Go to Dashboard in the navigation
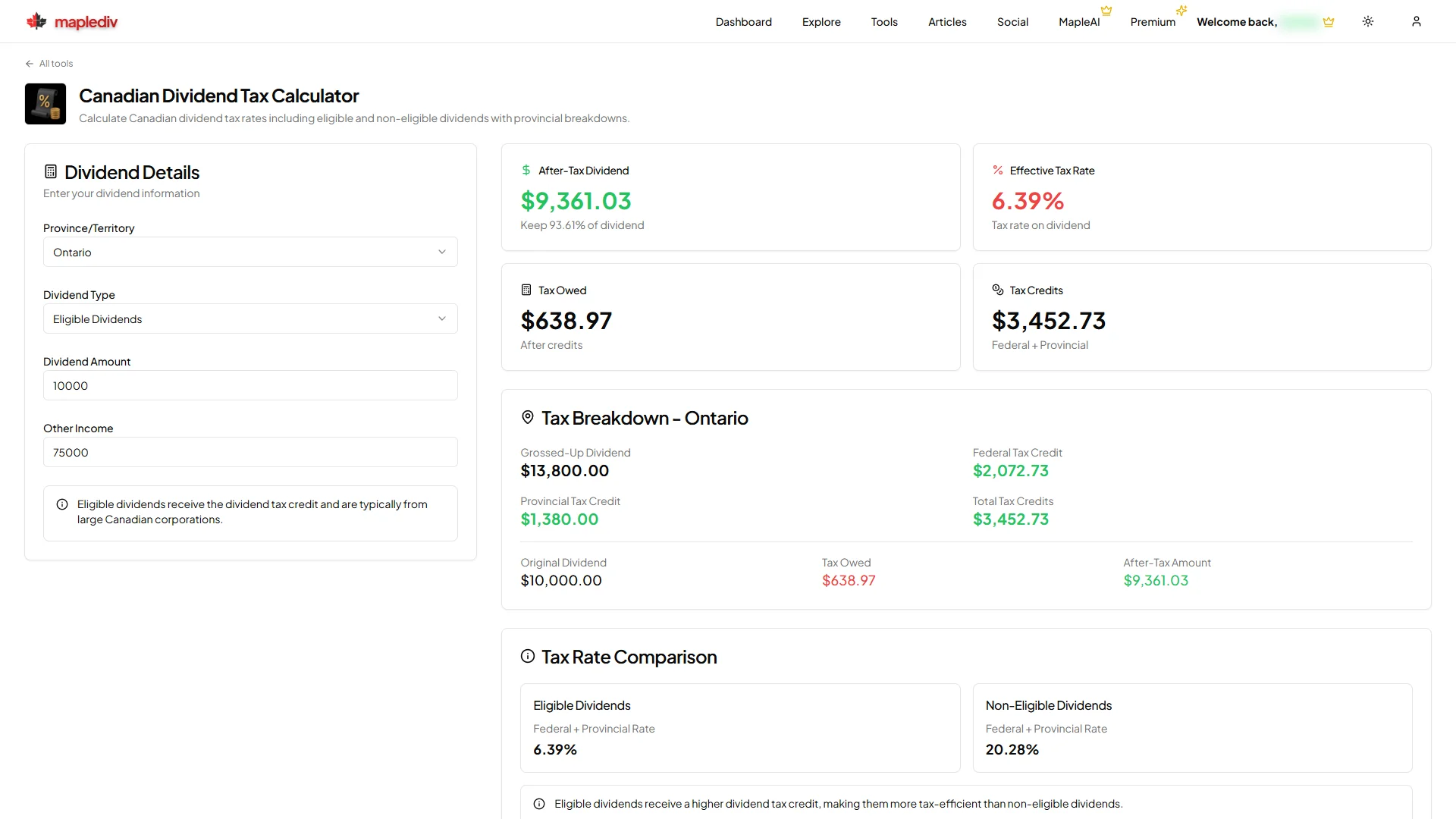Screen dimensions: 1456x819 (743, 22)
